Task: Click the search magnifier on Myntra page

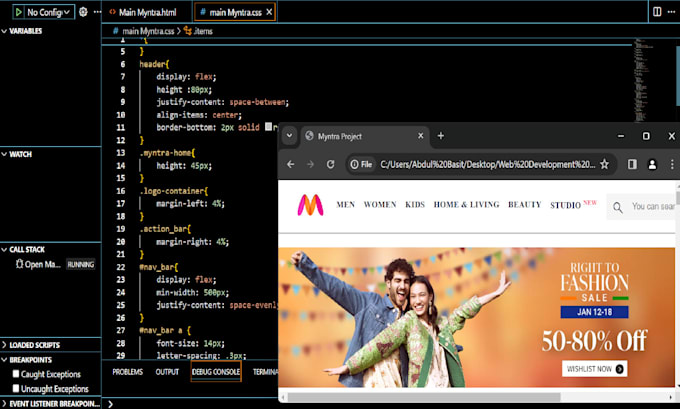Action: (618, 207)
